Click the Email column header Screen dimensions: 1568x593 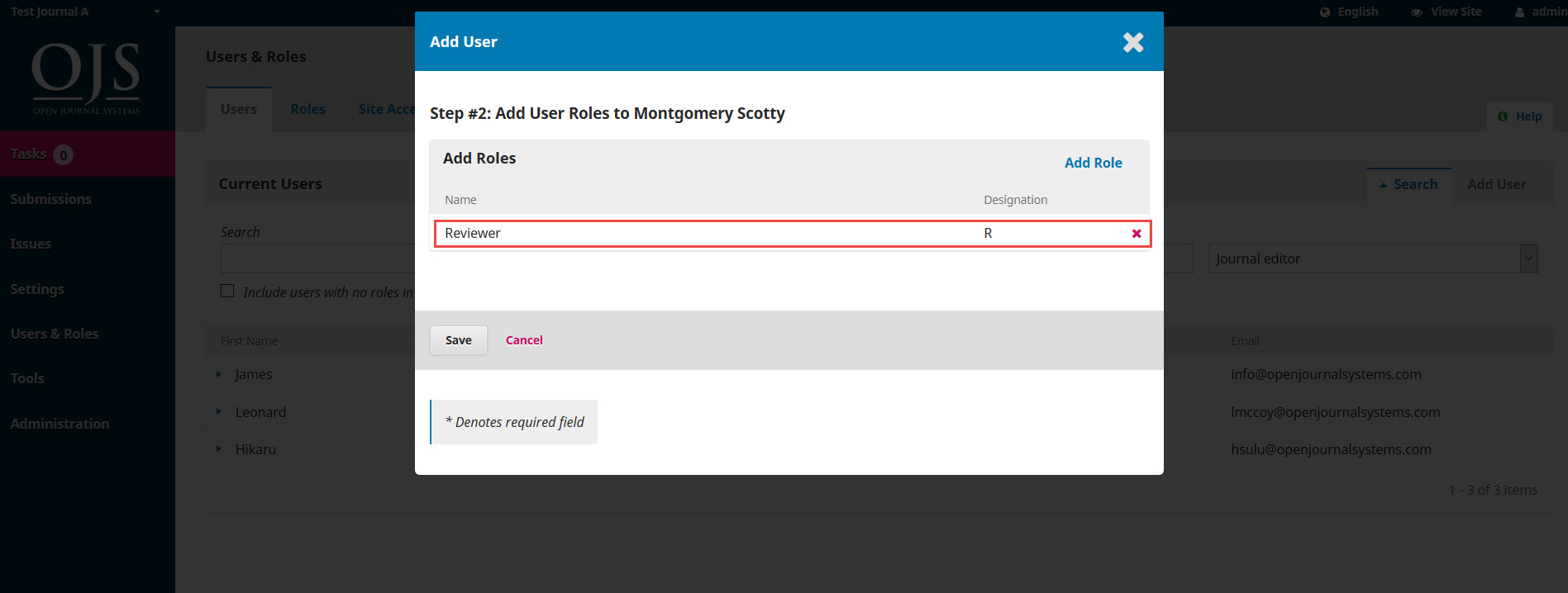[1245, 341]
